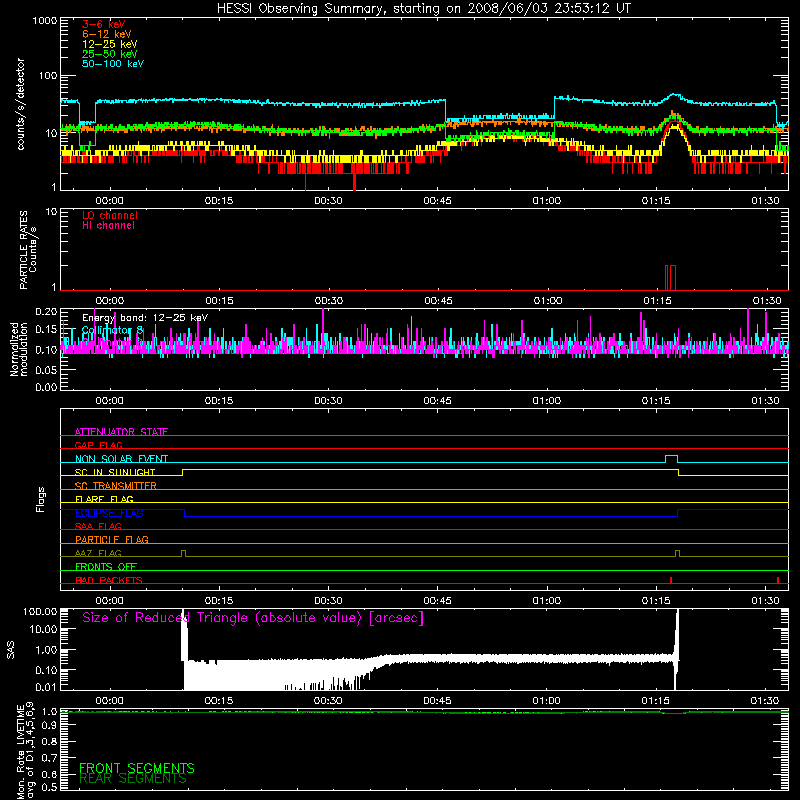This screenshot has height=800, width=800.
Task: Click the BAD PACKETS tick near 01:31
Action: pos(778,580)
